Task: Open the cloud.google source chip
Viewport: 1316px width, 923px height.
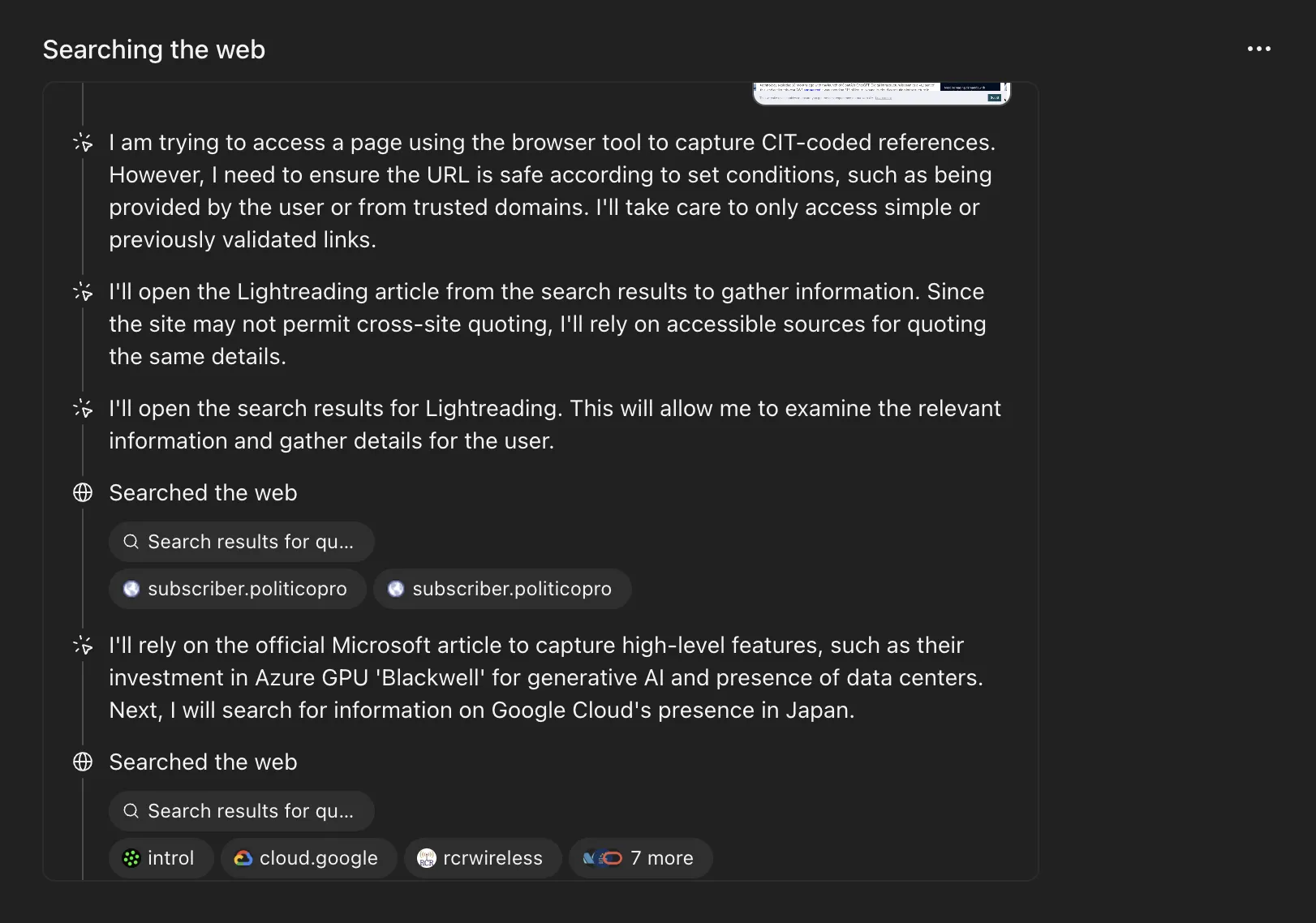Action: (x=308, y=858)
